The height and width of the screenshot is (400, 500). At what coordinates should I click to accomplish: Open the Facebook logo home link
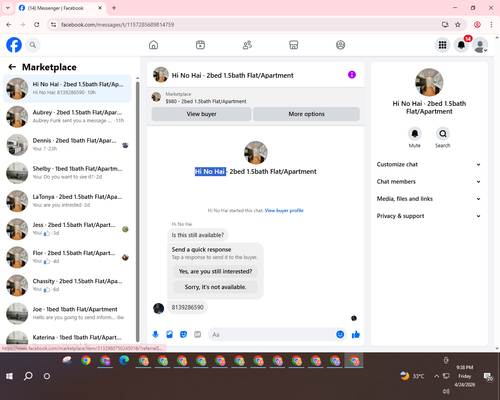pyautogui.click(x=14, y=45)
